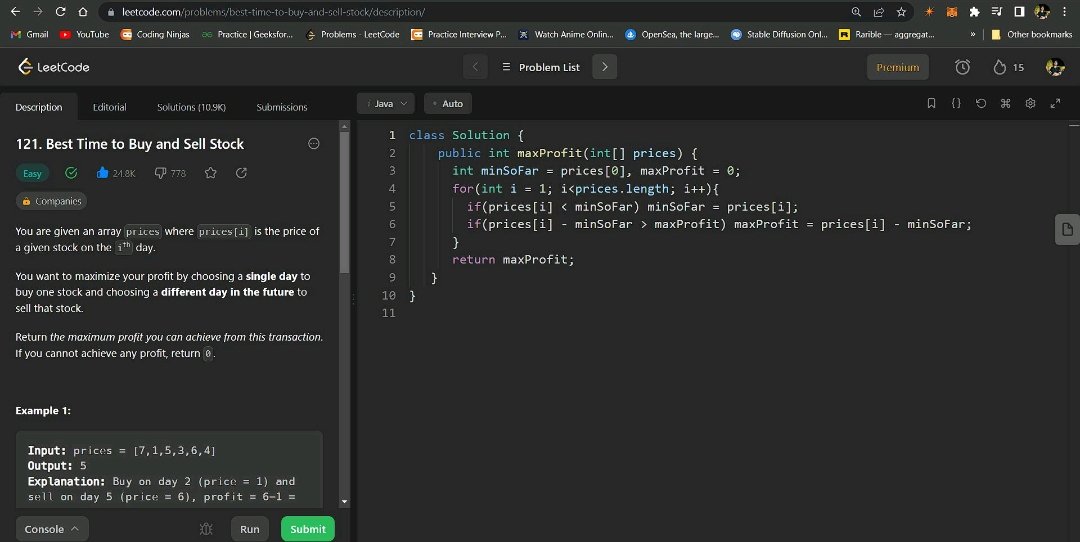Click the Easy difficulty badge
This screenshot has width=1080, height=542.
coord(32,173)
